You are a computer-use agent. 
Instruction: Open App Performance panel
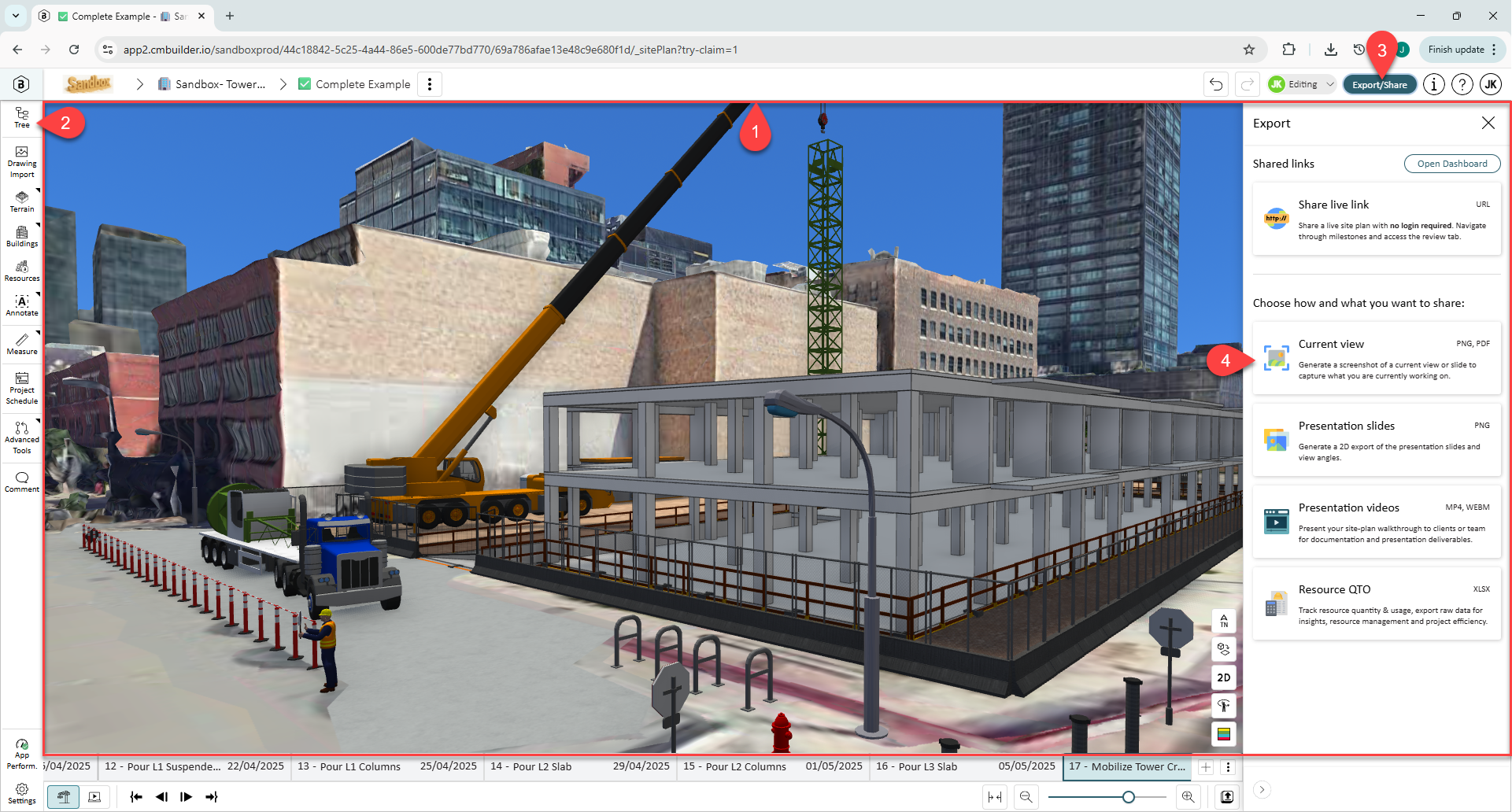click(22, 754)
